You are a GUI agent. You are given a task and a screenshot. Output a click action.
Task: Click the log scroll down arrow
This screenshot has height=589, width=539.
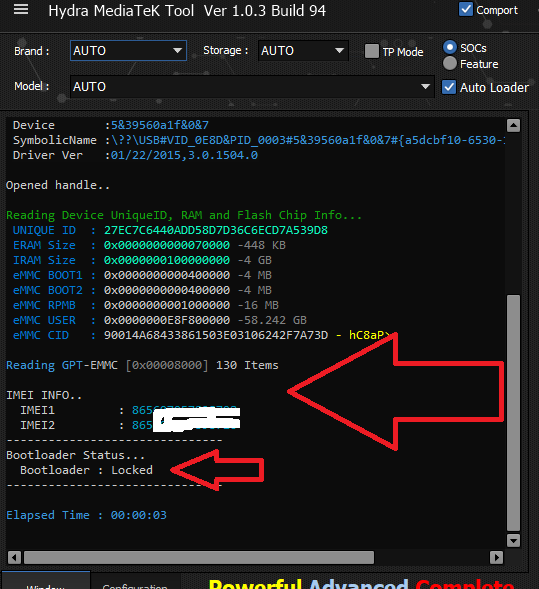click(x=513, y=540)
